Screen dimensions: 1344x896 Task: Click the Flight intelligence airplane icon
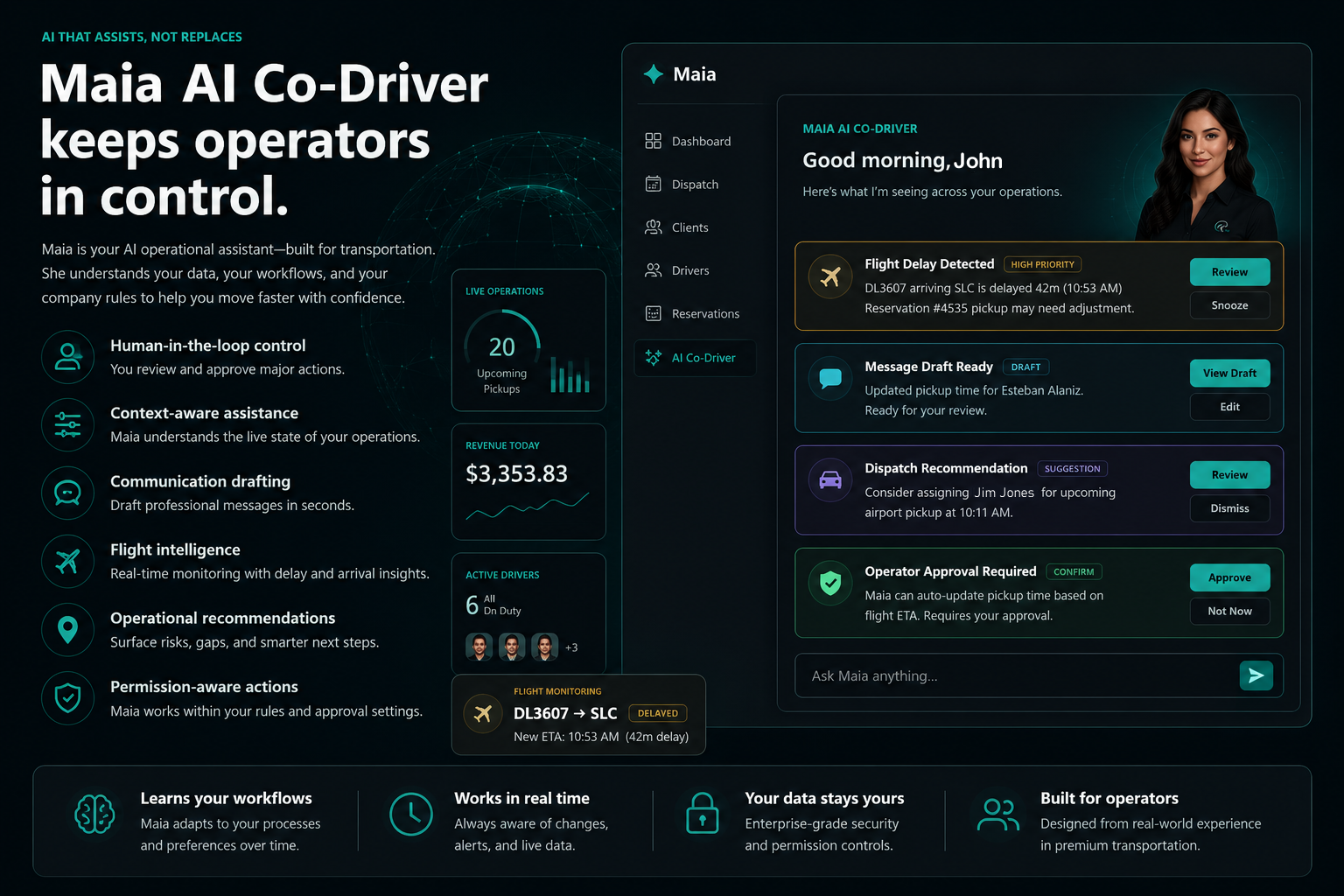(67, 561)
